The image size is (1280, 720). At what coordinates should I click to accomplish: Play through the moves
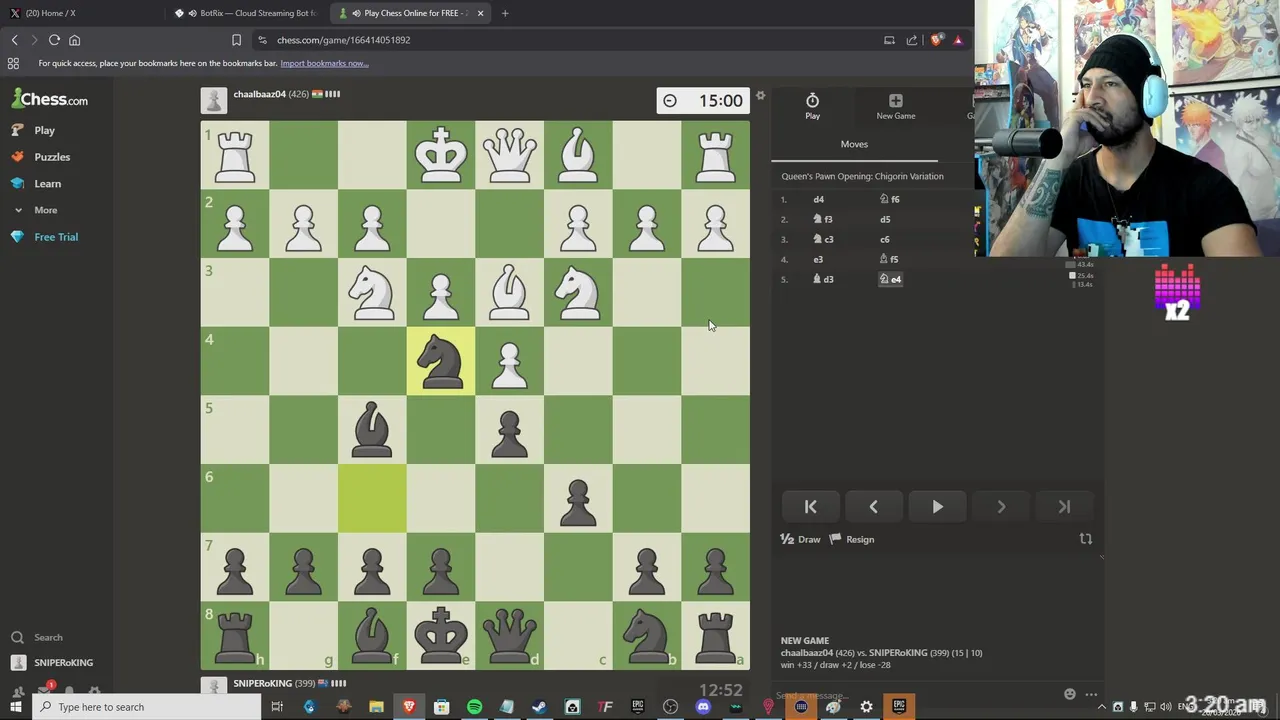pos(937,507)
